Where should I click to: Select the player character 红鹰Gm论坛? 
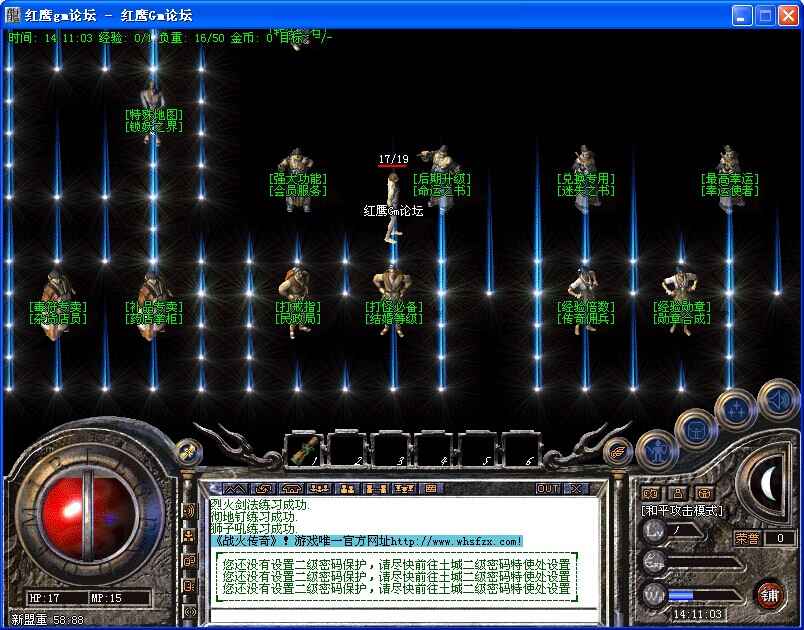coord(393,209)
